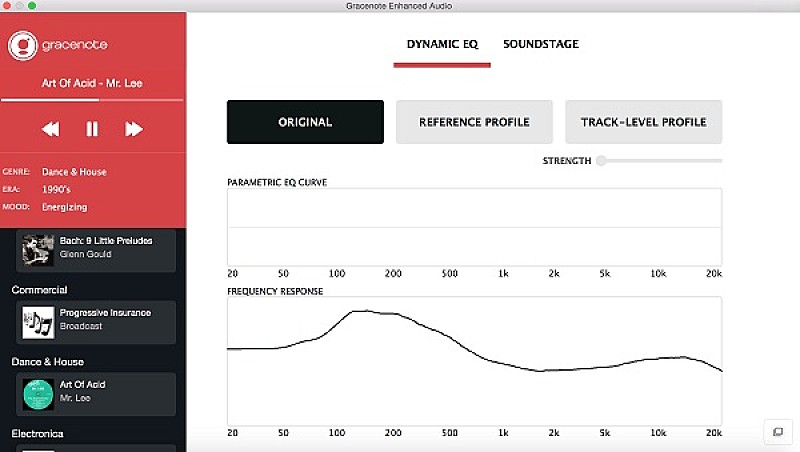800x452 pixels.
Task: Skip back with the rewind button
Action: point(50,128)
